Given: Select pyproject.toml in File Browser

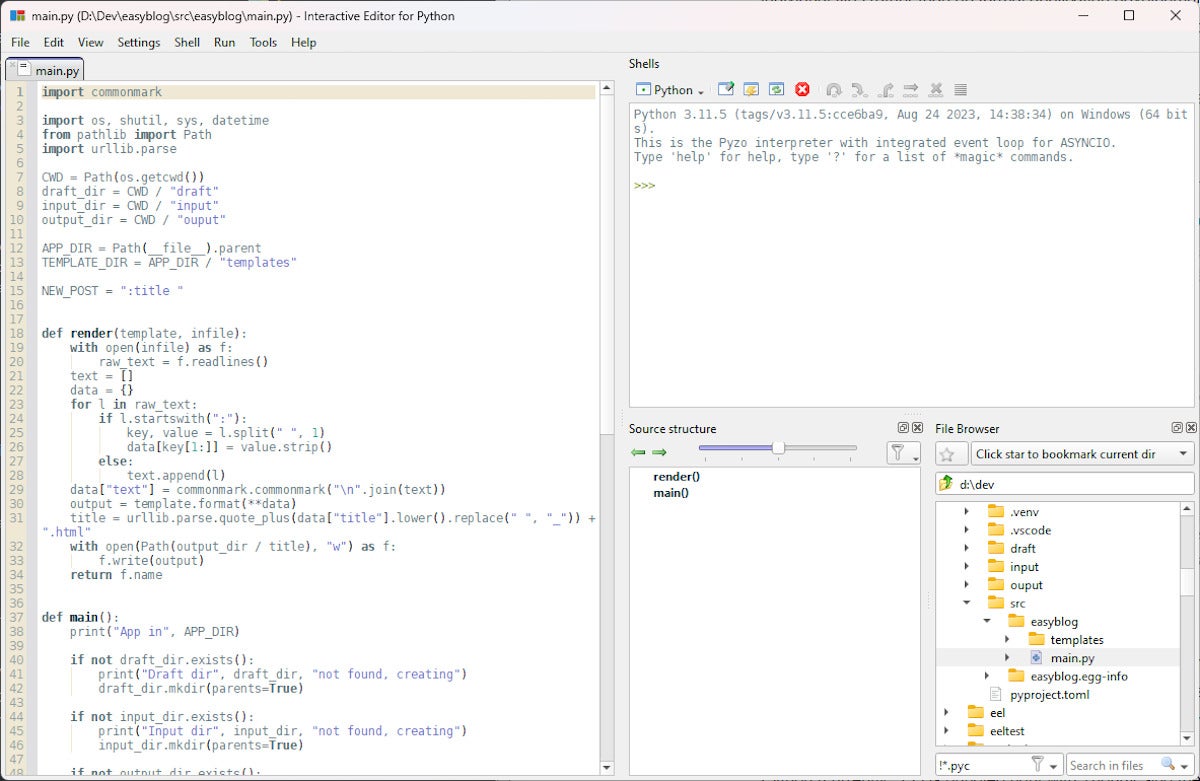Looking at the screenshot, I should [1050, 694].
